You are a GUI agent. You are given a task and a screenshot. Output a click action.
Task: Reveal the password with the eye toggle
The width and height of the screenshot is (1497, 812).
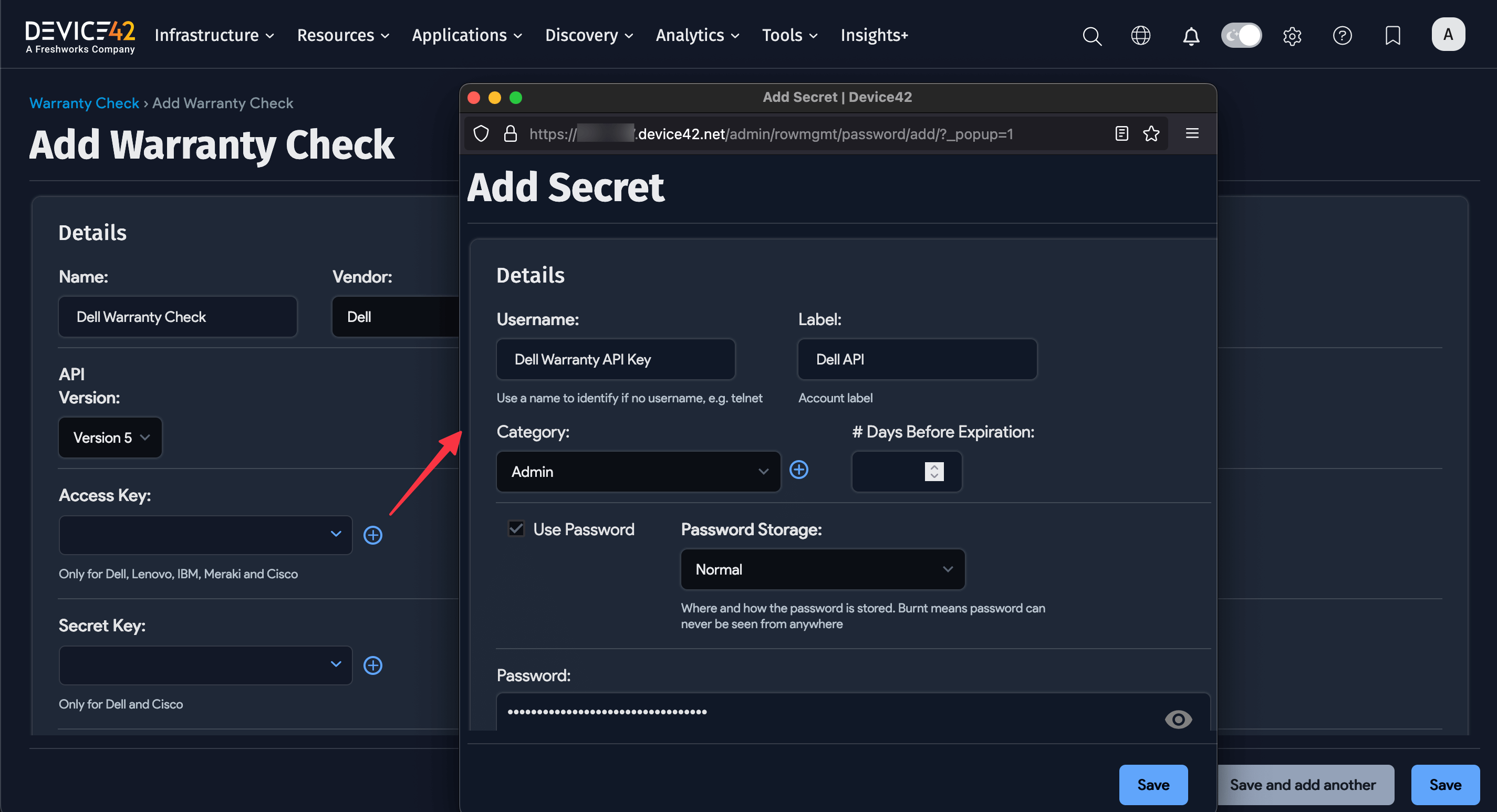coord(1179,720)
